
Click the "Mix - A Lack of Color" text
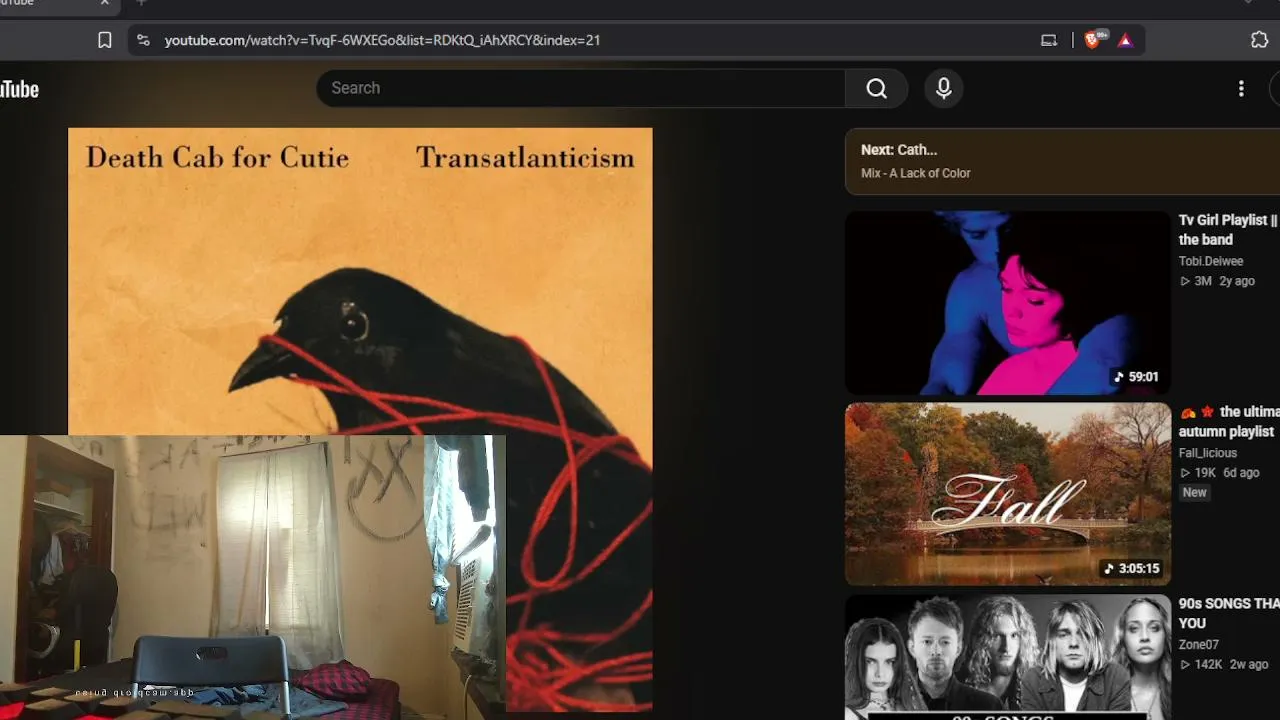(915, 173)
